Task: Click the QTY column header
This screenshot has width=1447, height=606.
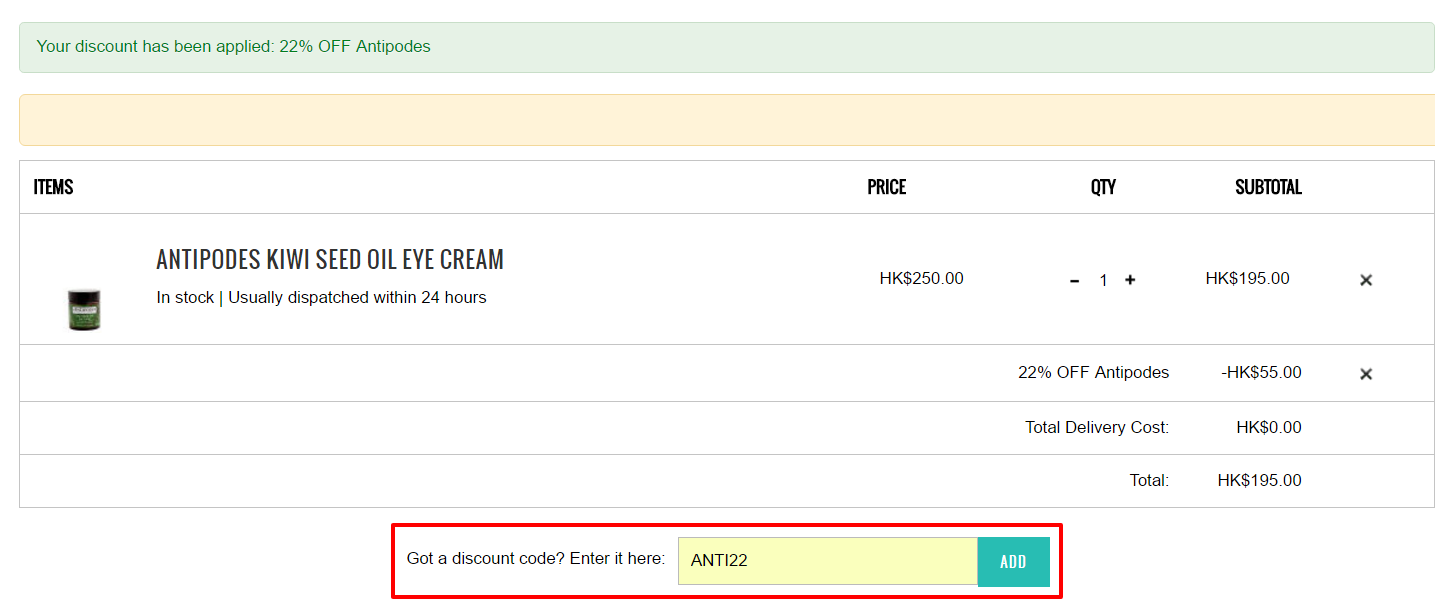Action: coord(1103,187)
